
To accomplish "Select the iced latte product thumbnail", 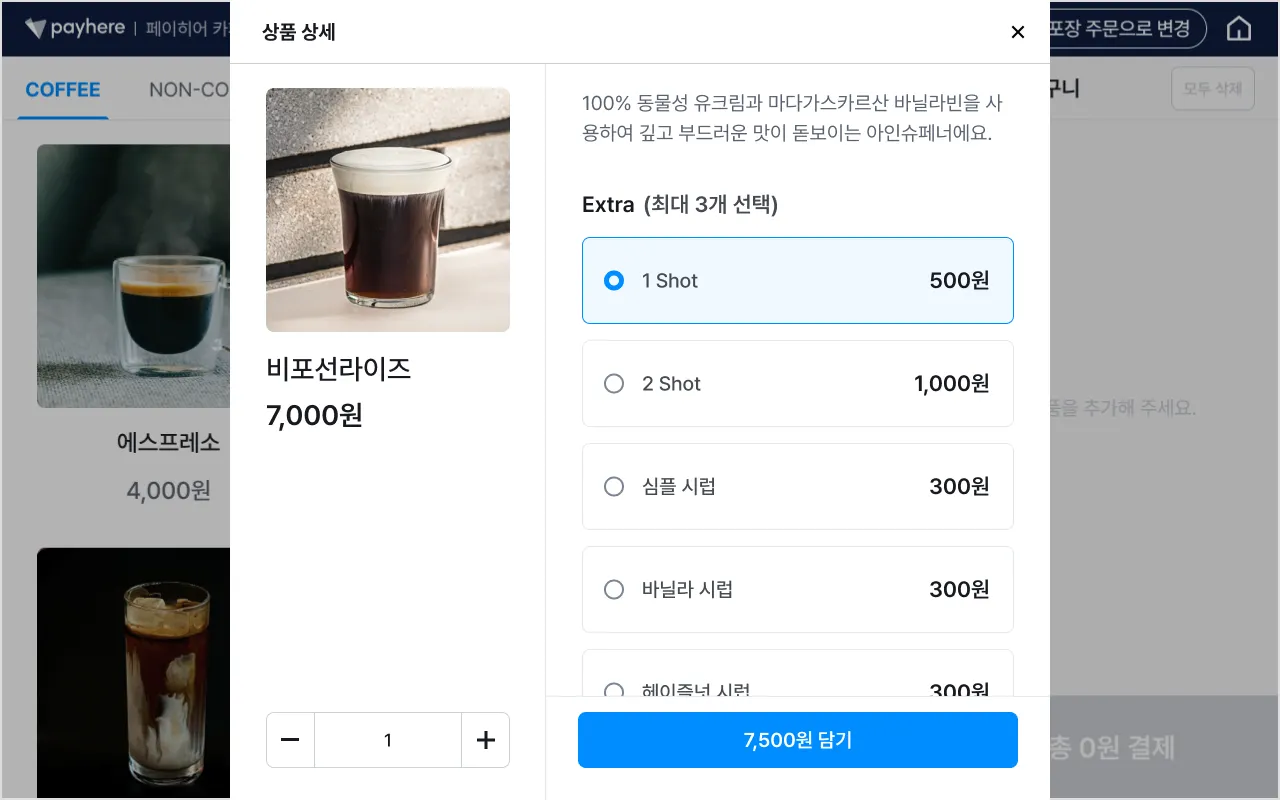I will pyautogui.click(x=133, y=672).
